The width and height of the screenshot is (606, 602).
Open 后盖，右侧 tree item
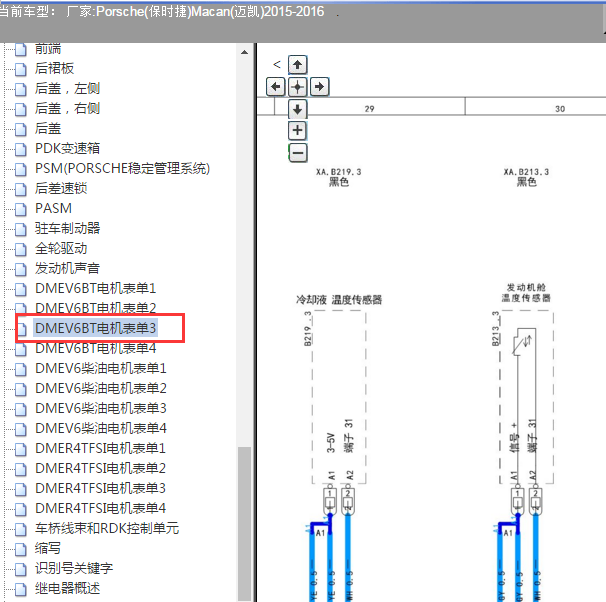coord(67,108)
